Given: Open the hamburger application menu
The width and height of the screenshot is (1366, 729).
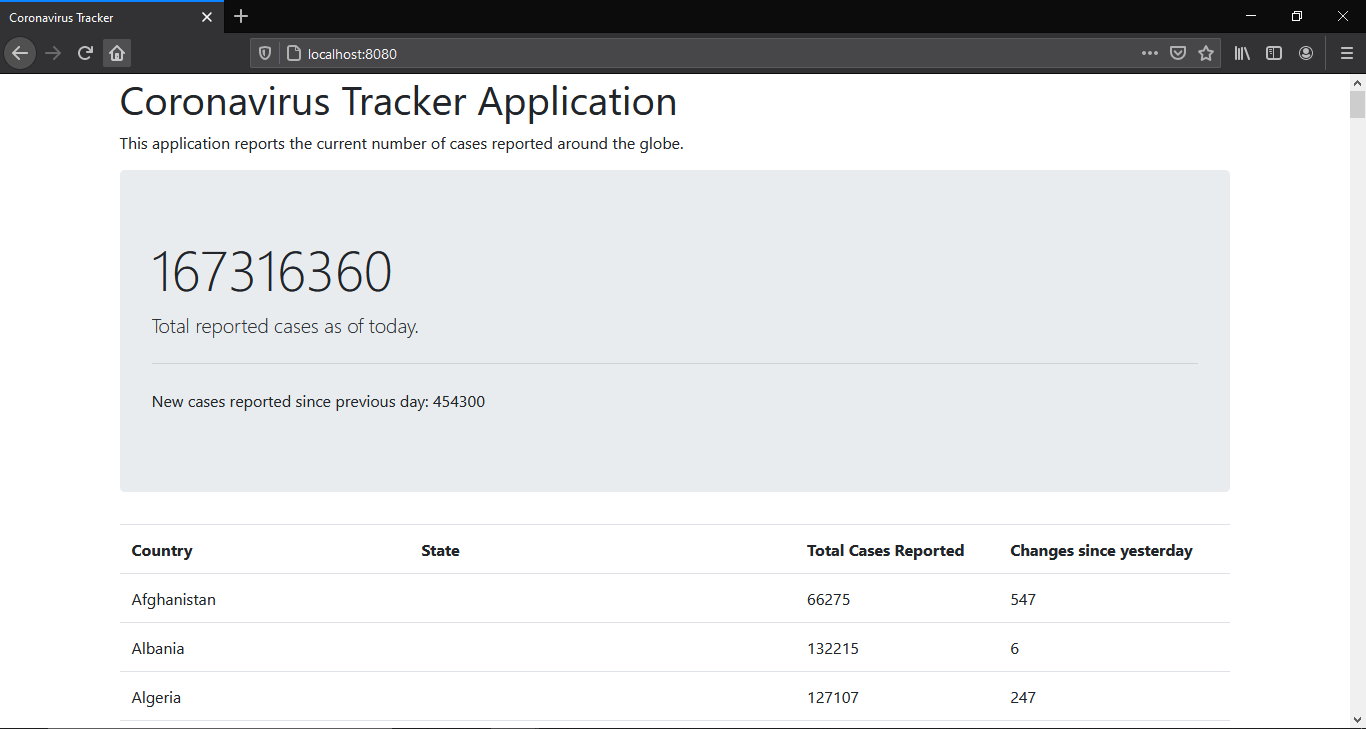Looking at the screenshot, I should 1346,52.
